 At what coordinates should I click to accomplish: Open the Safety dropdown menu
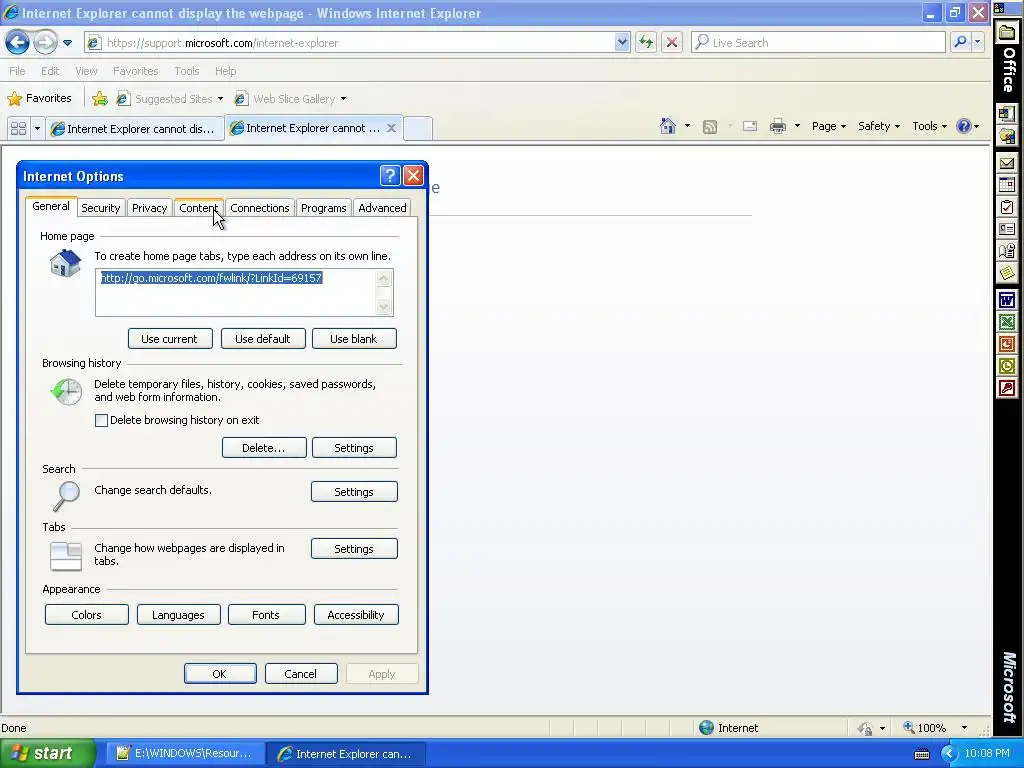pos(878,126)
